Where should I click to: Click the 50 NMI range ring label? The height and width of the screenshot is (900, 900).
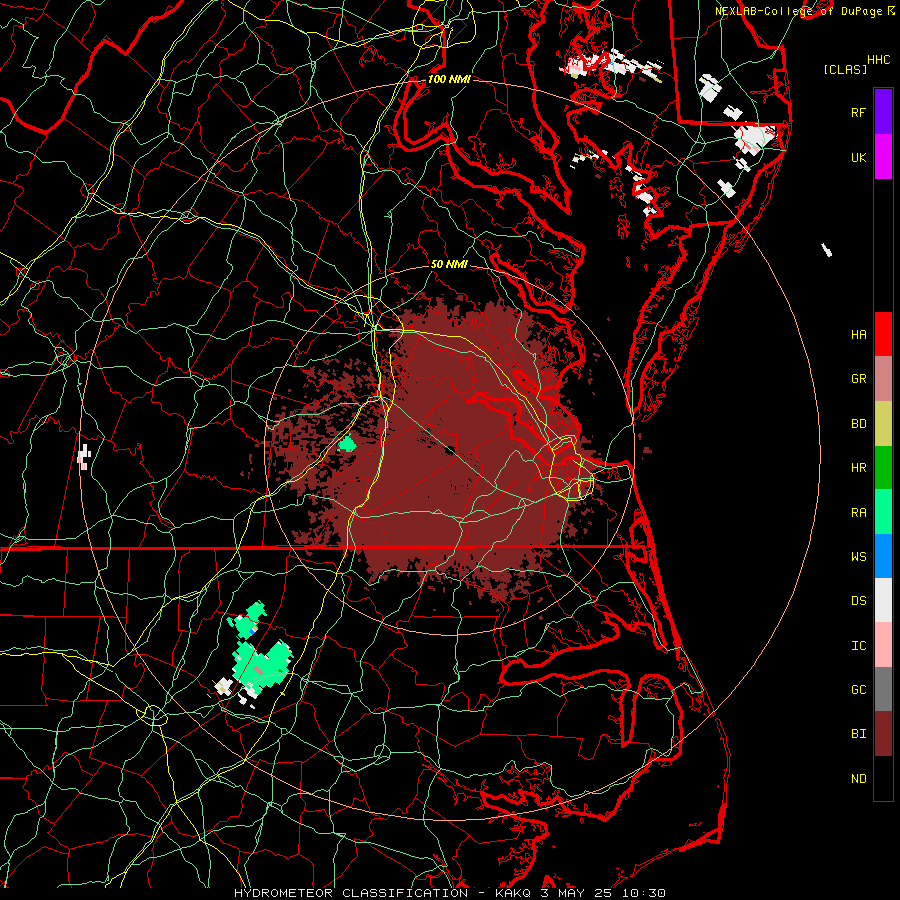[x=449, y=264]
